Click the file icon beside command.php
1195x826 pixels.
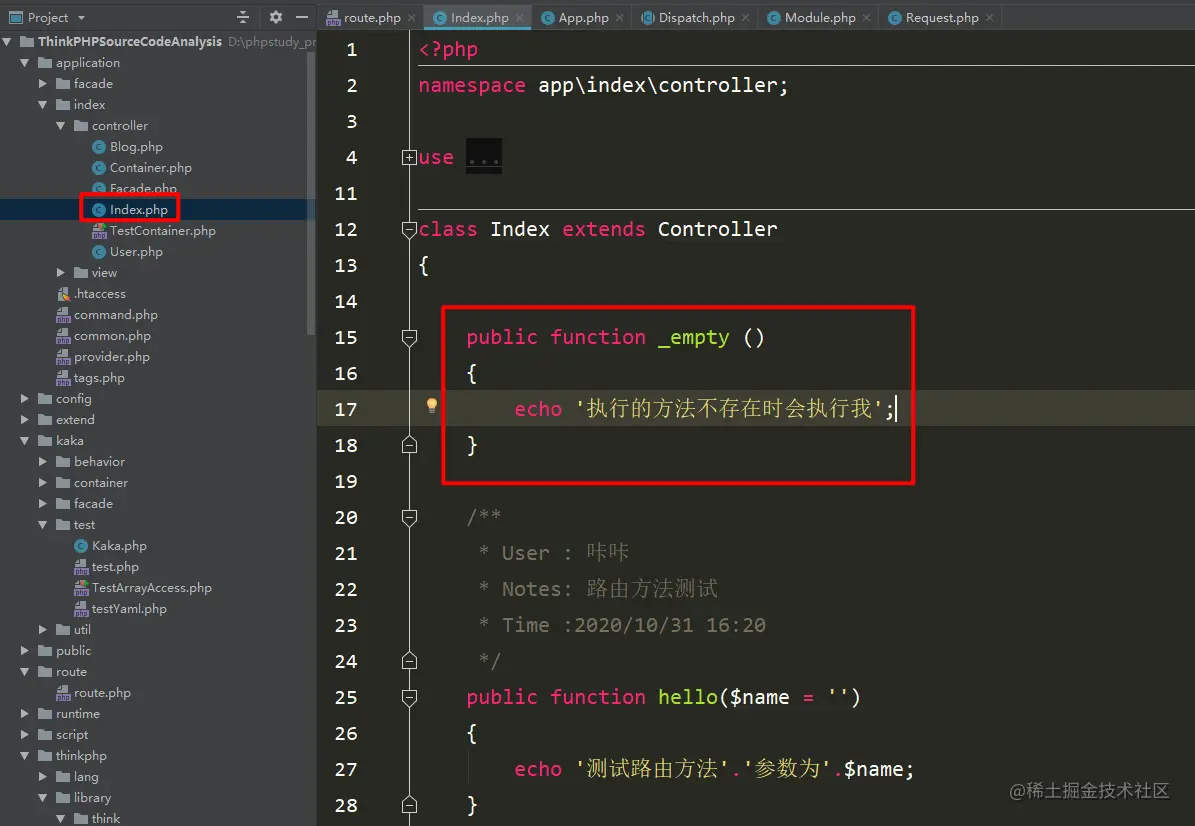(x=62, y=314)
